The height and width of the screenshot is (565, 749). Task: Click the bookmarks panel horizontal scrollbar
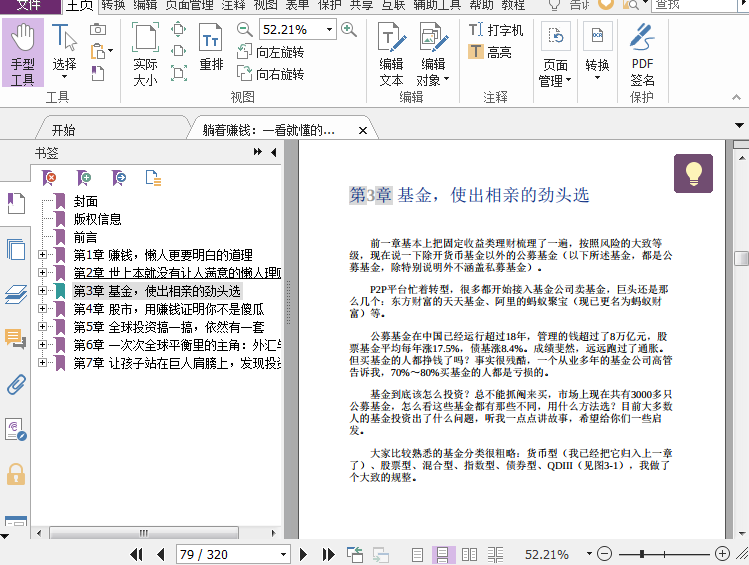[143, 533]
